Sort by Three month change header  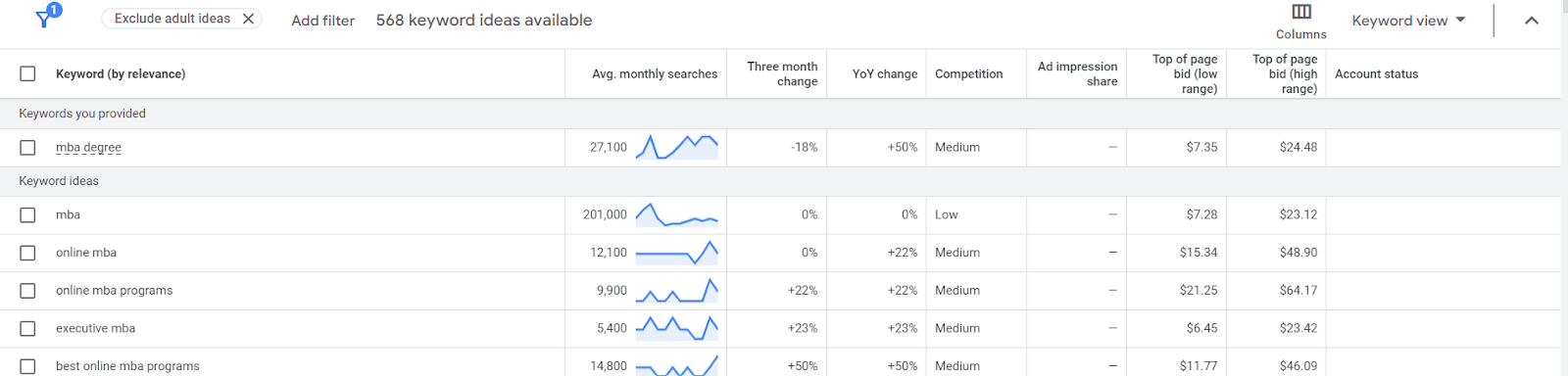pos(782,73)
